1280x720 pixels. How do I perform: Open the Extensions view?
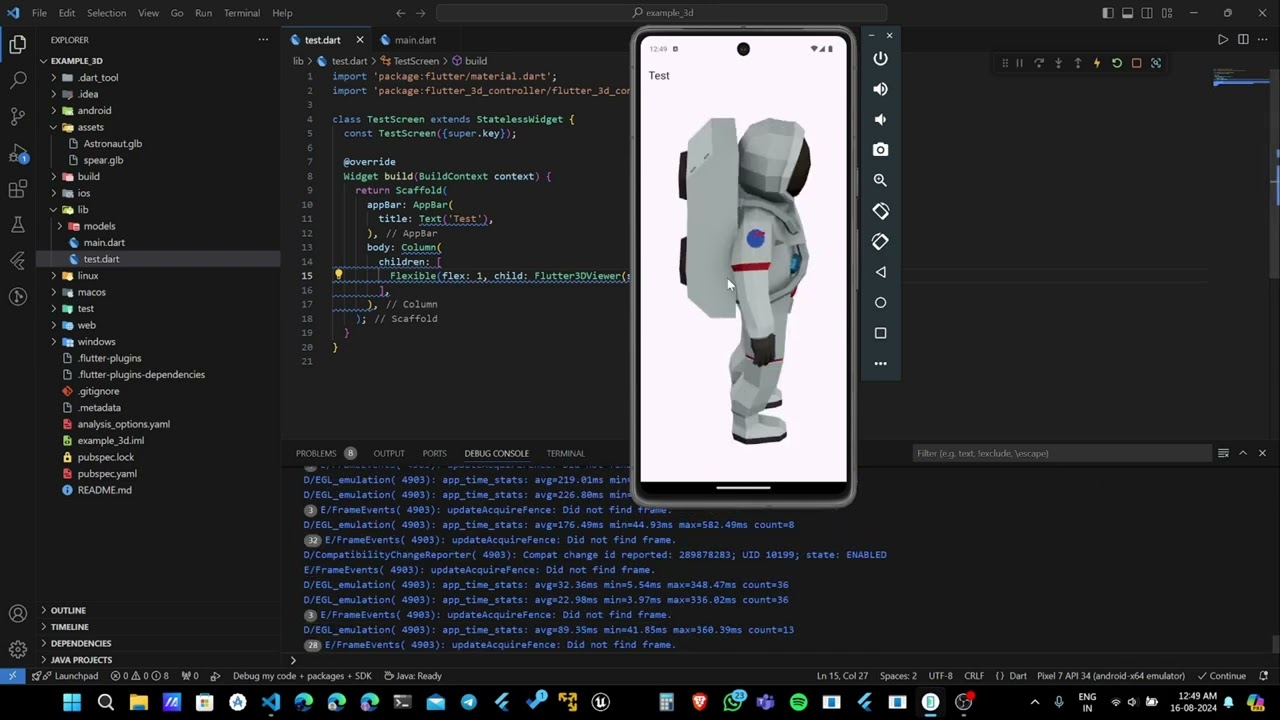[x=18, y=189]
